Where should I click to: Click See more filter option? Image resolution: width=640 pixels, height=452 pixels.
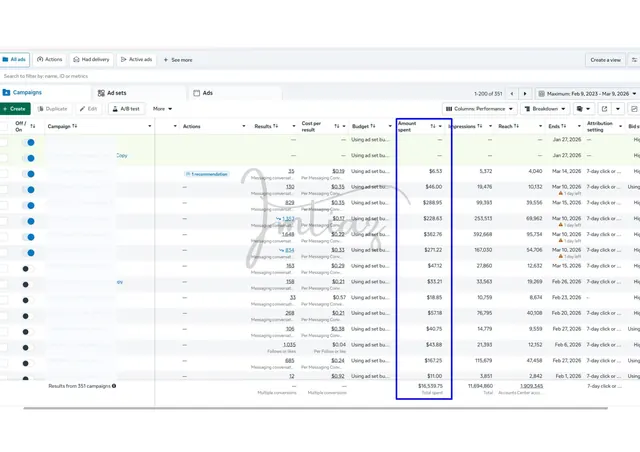click(x=178, y=60)
